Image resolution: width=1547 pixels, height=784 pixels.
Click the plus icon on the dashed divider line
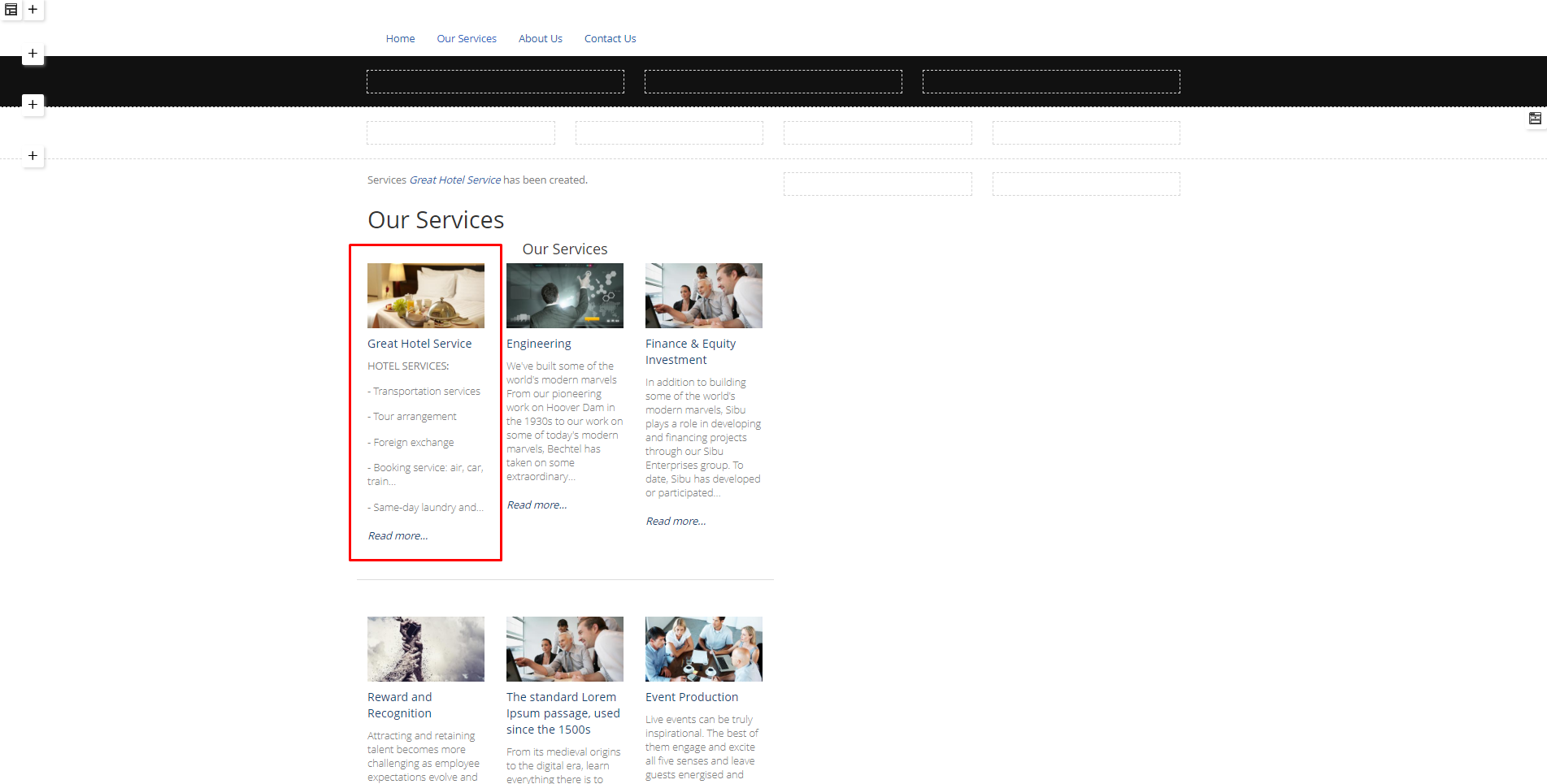pyautogui.click(x=33, y=156)
